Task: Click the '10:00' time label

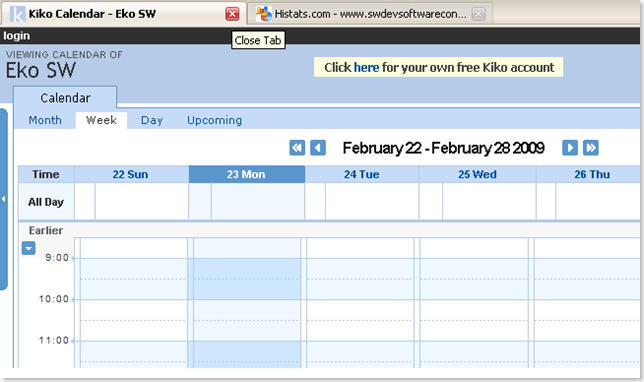Action: 54,299
